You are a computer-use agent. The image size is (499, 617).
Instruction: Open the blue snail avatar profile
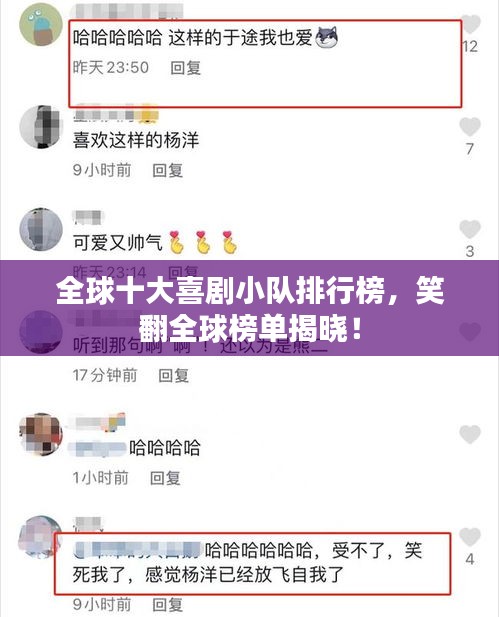41,24
